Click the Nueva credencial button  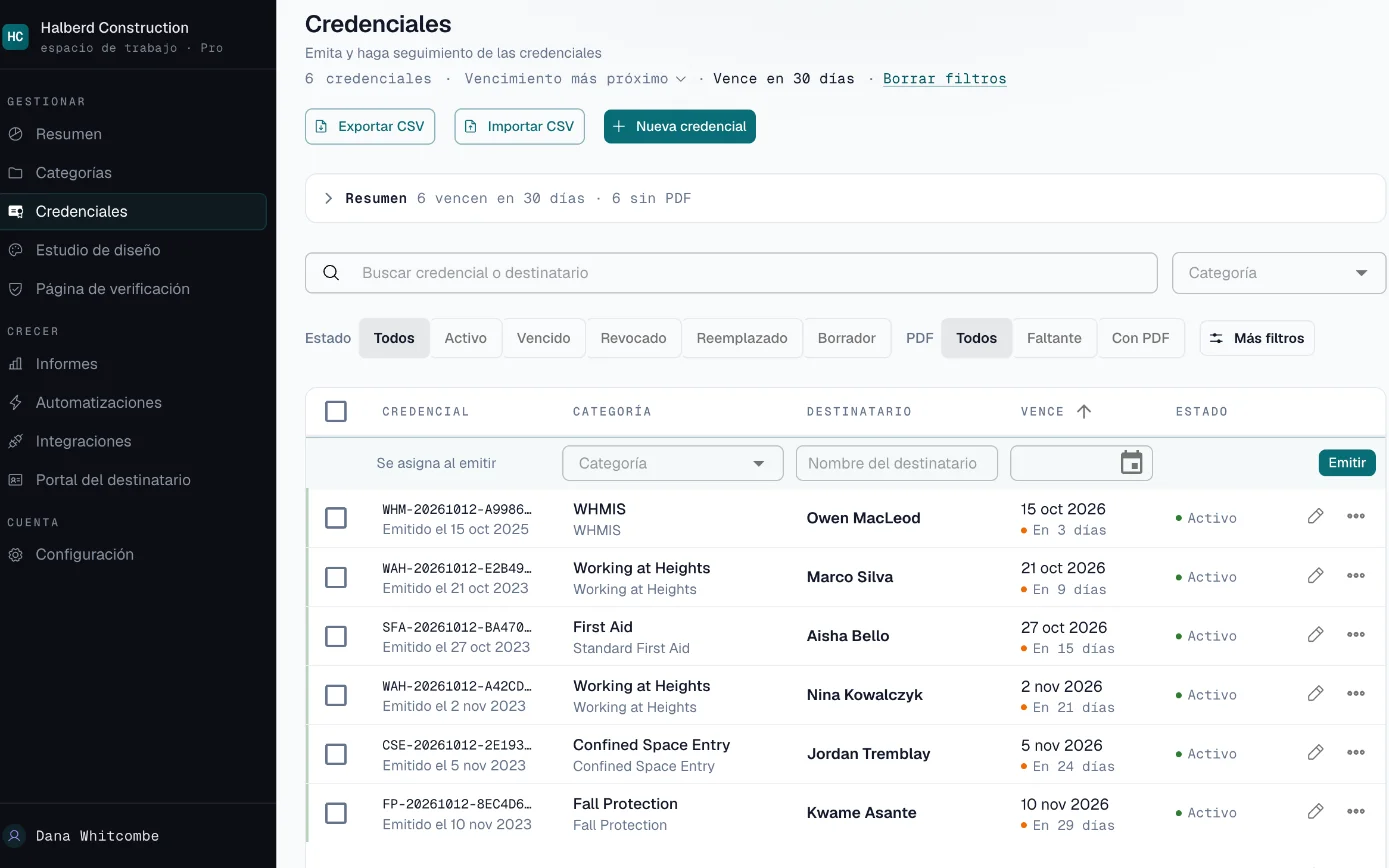pos(680,126)
